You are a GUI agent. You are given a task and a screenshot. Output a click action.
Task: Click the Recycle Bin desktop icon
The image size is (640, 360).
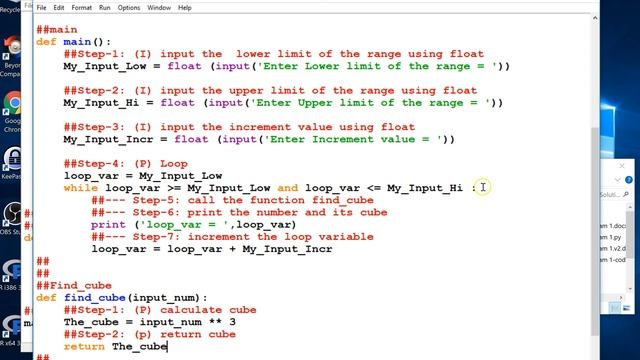[x=10, y=7]
